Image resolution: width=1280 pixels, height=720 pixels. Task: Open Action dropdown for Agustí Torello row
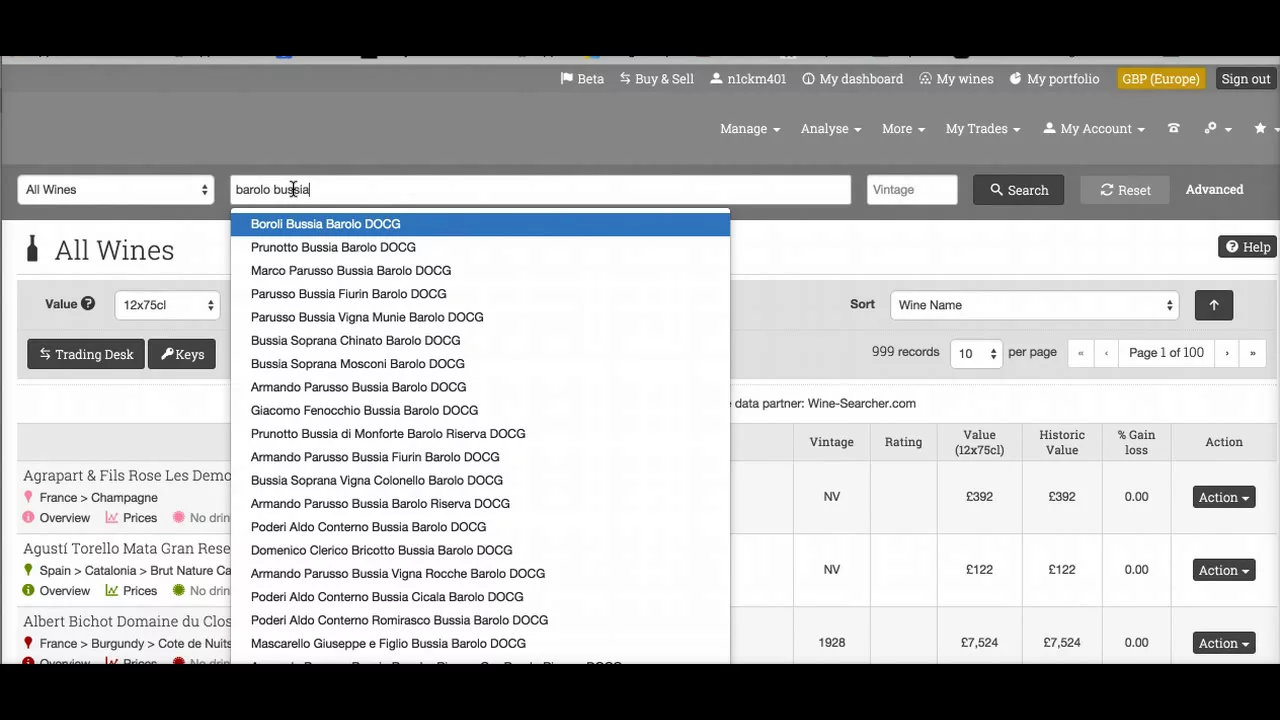(x=1224, y=570)
